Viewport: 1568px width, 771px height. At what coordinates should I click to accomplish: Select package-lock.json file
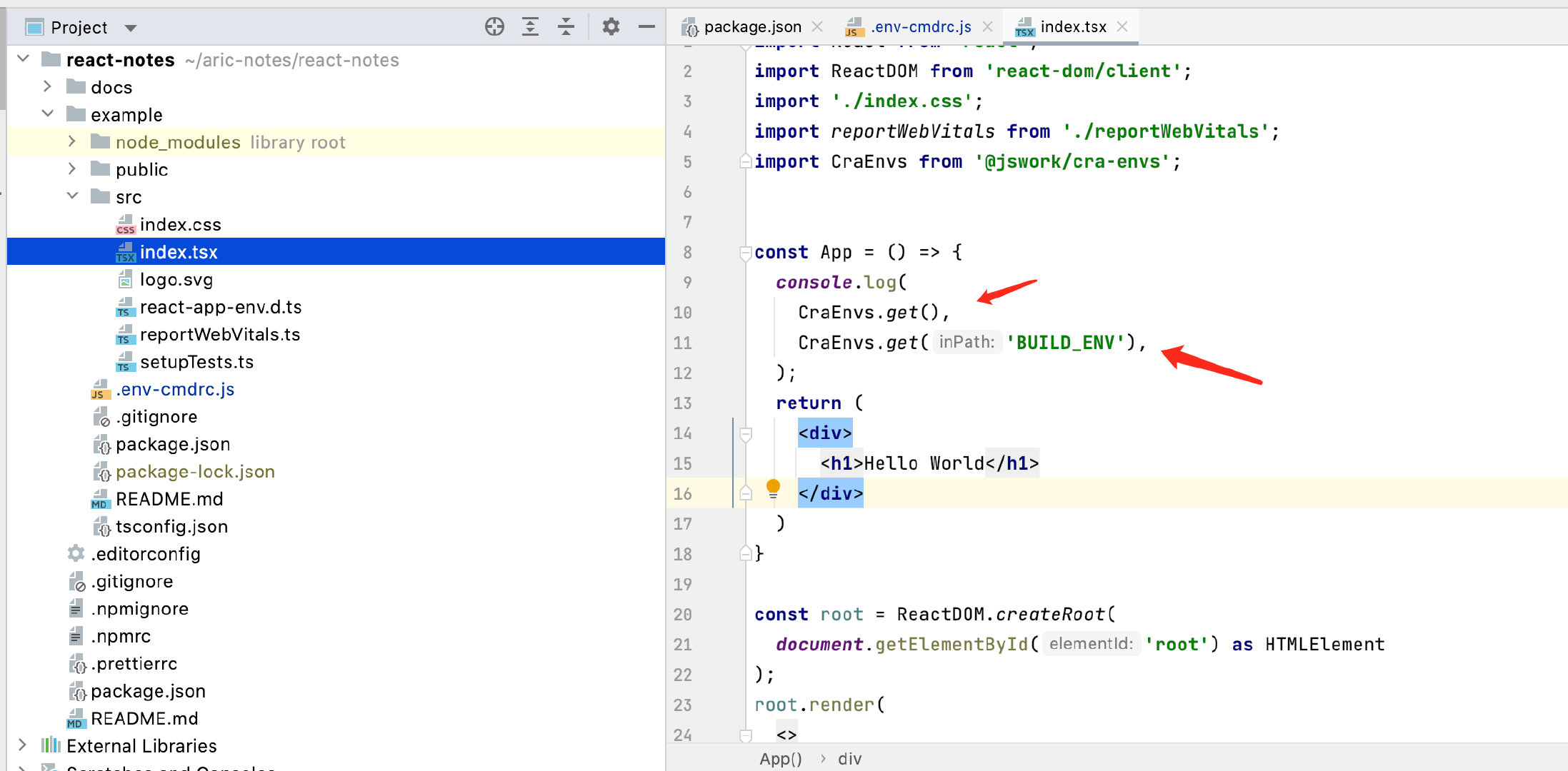tap(195, 471)
